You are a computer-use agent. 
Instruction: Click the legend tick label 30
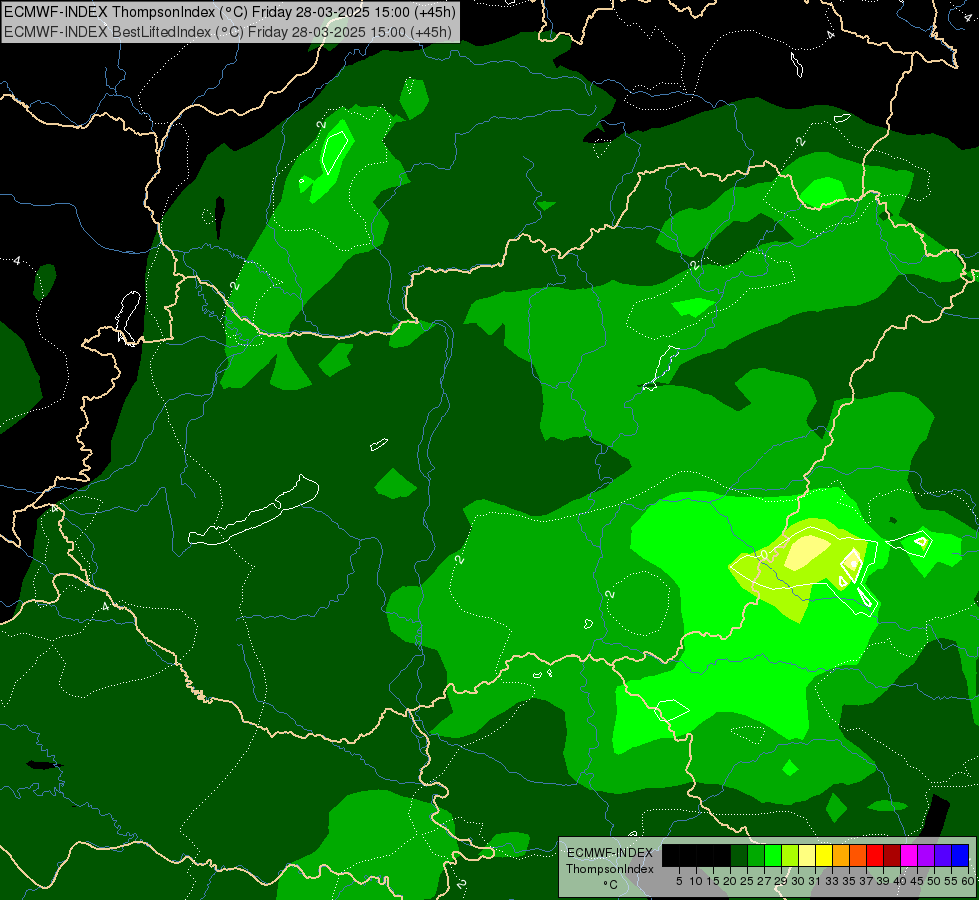pyautogui.click(x=798, y=881)
